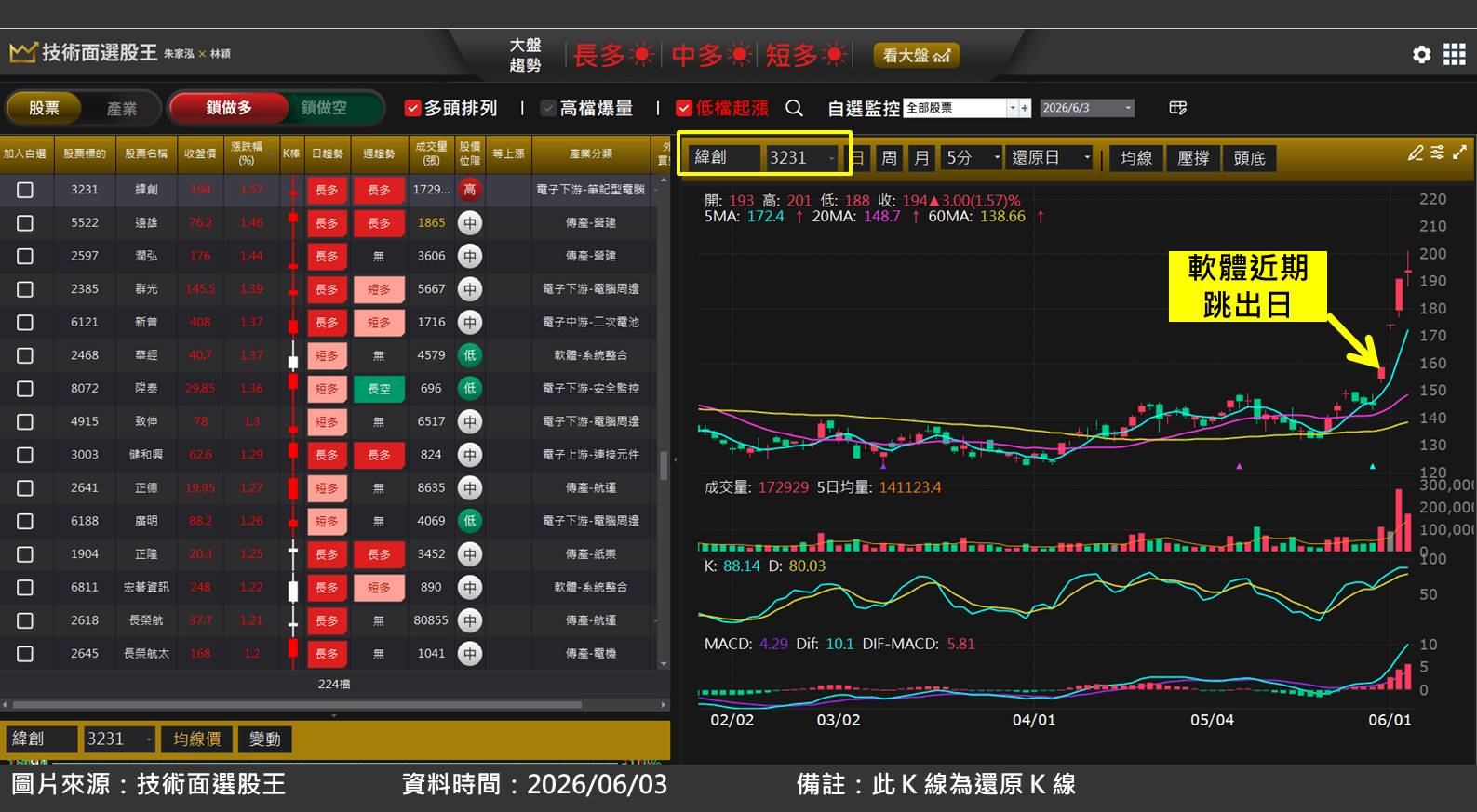Tick the watchlist checkbox for 正德 2641
1477x812 pixels.
tap(25, 488)
